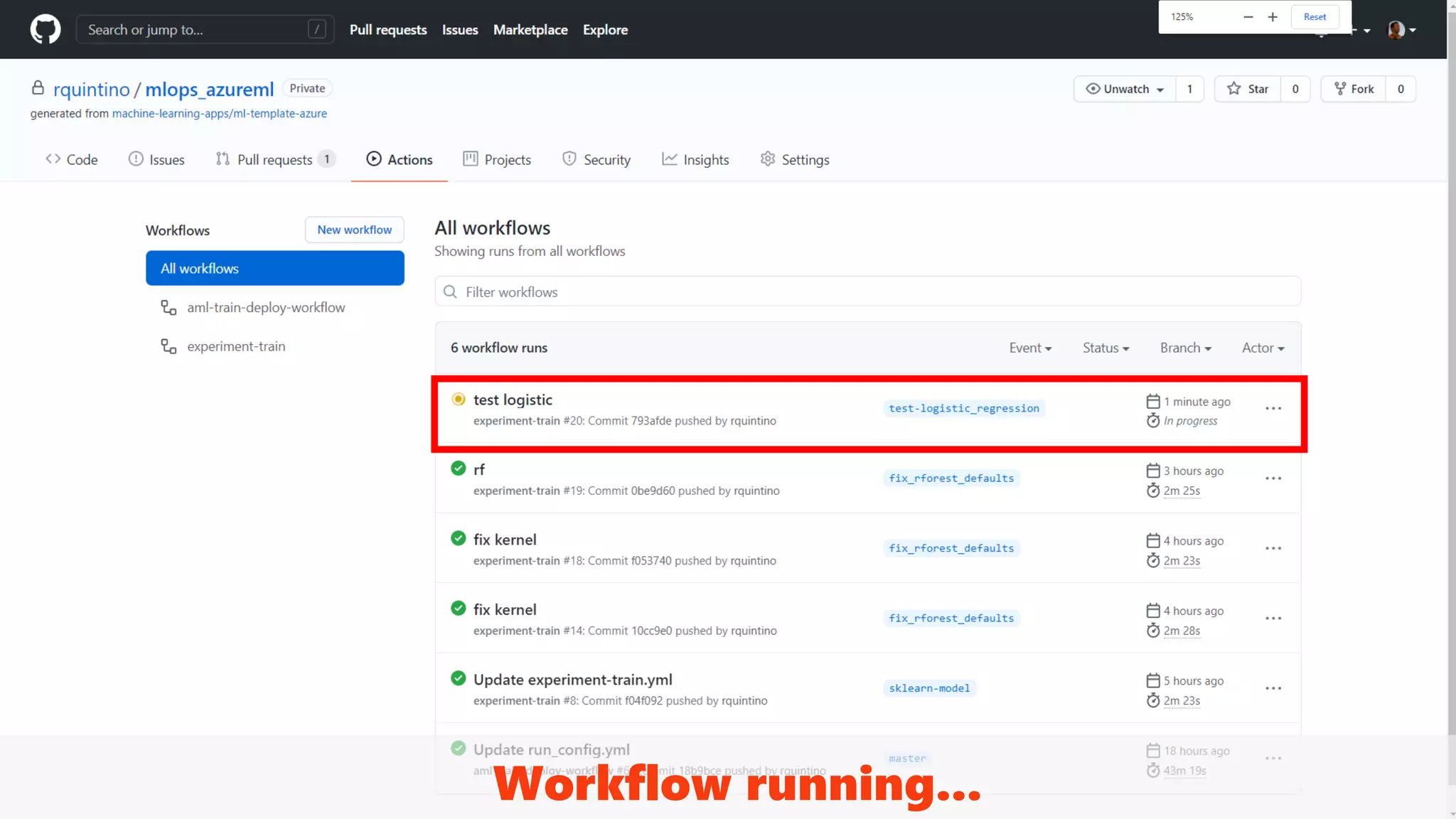This screenshot has width=1456, height=819.
Task: Star the repository
Action: pos(1248,89)
